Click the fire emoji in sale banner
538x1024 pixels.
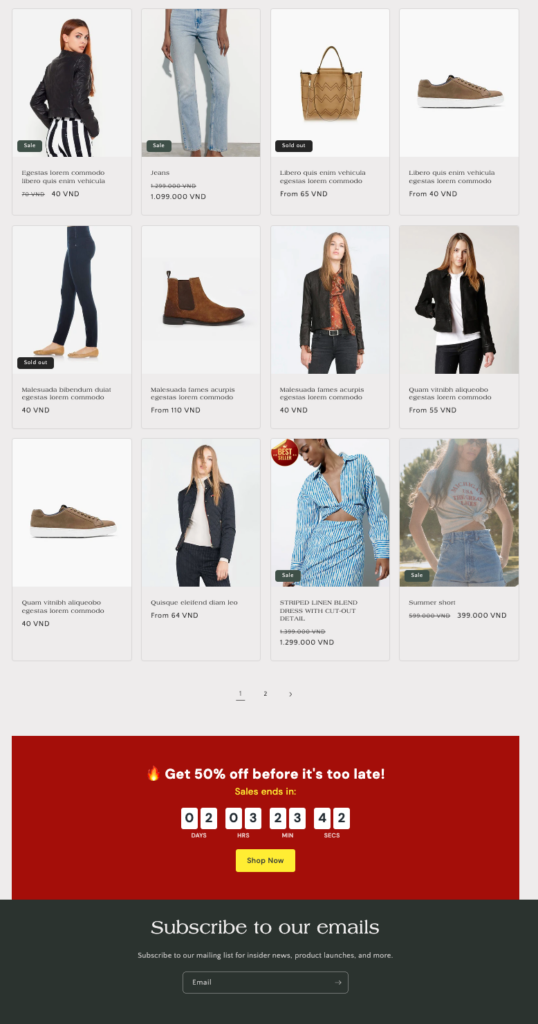(x=153, y=774)
